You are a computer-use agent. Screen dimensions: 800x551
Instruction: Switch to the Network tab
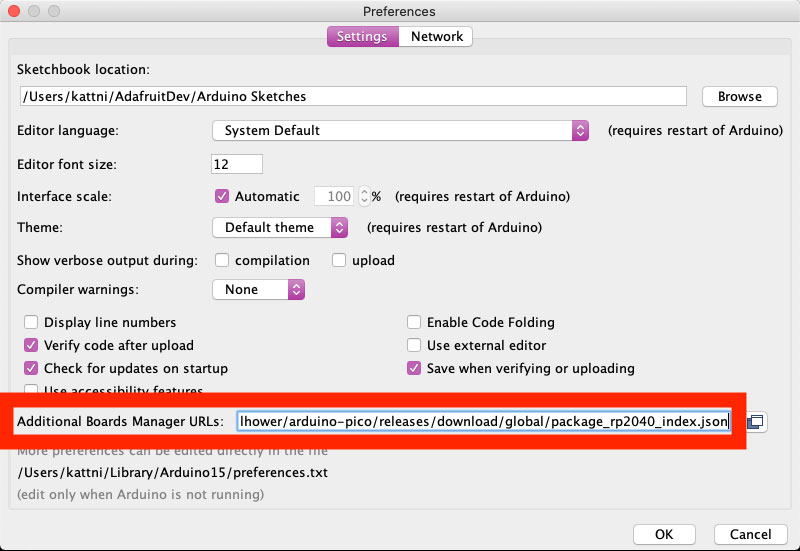(x=436, y=36)
